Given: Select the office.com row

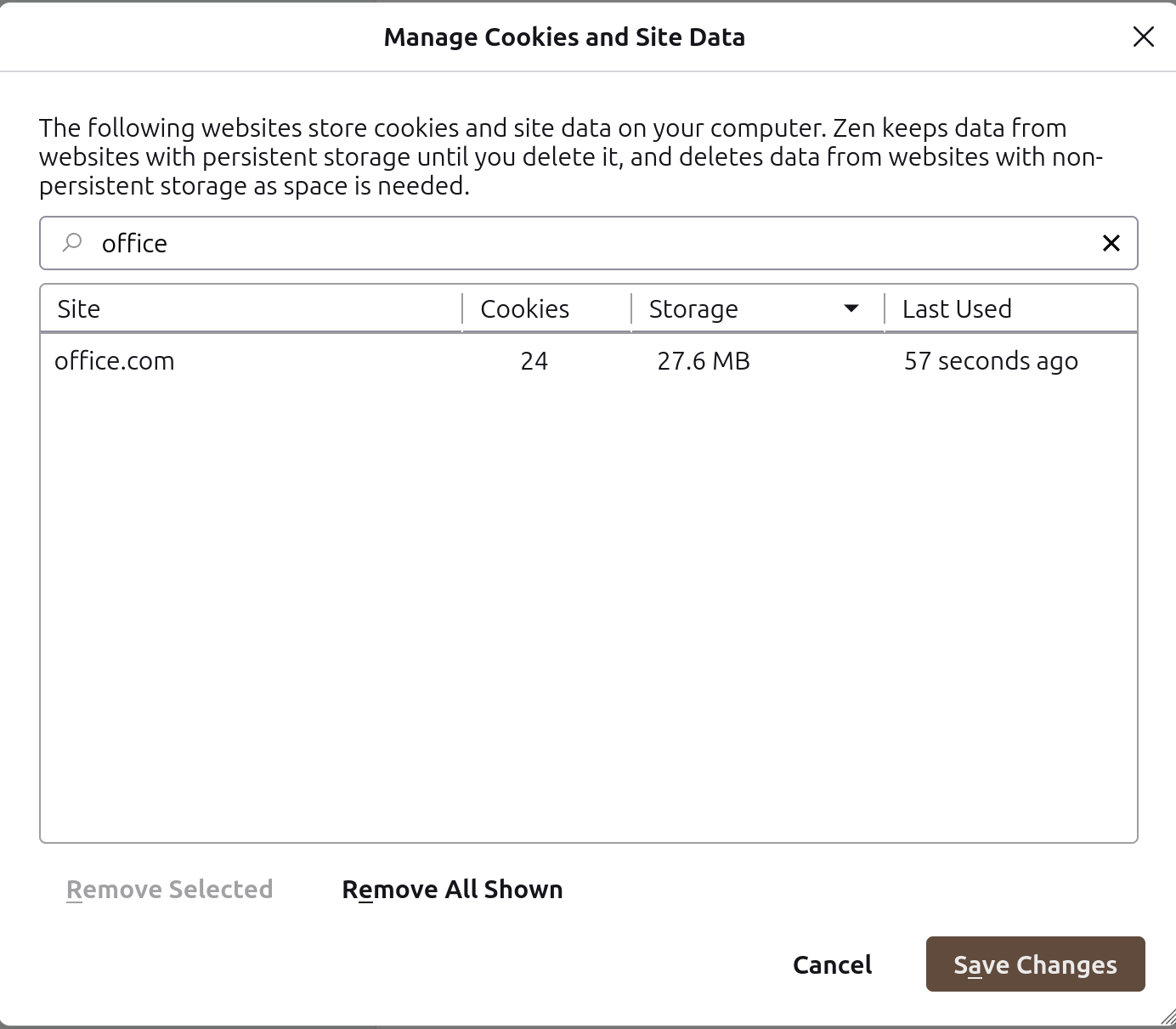Looking at the screenshot, I should (588, 361).
